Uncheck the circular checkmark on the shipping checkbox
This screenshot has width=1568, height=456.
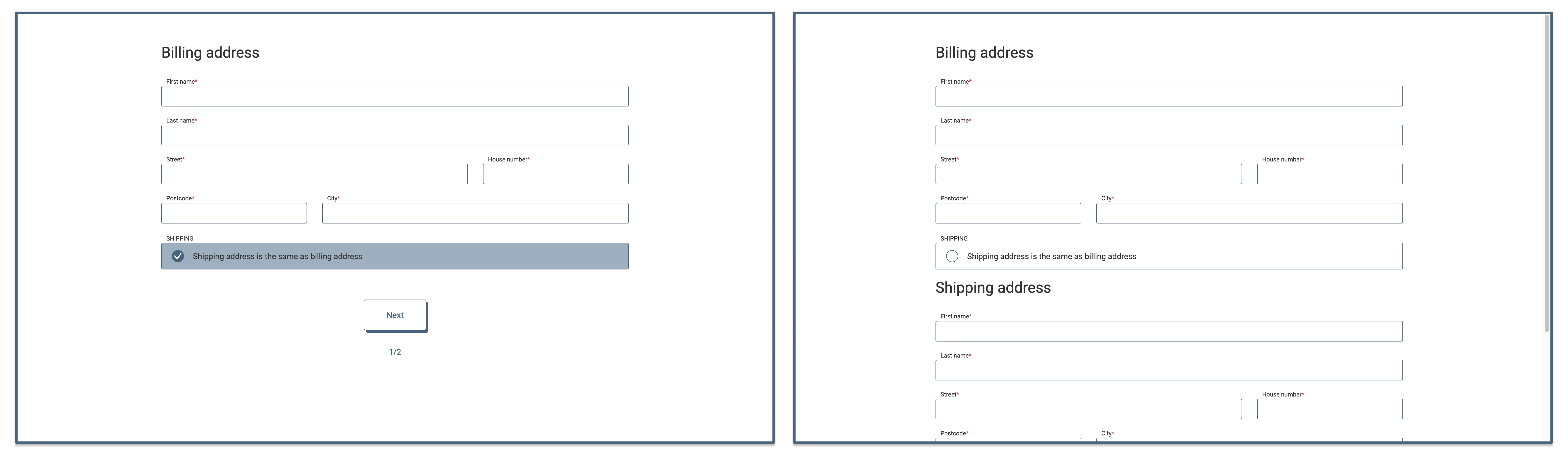tap(177, 256)
